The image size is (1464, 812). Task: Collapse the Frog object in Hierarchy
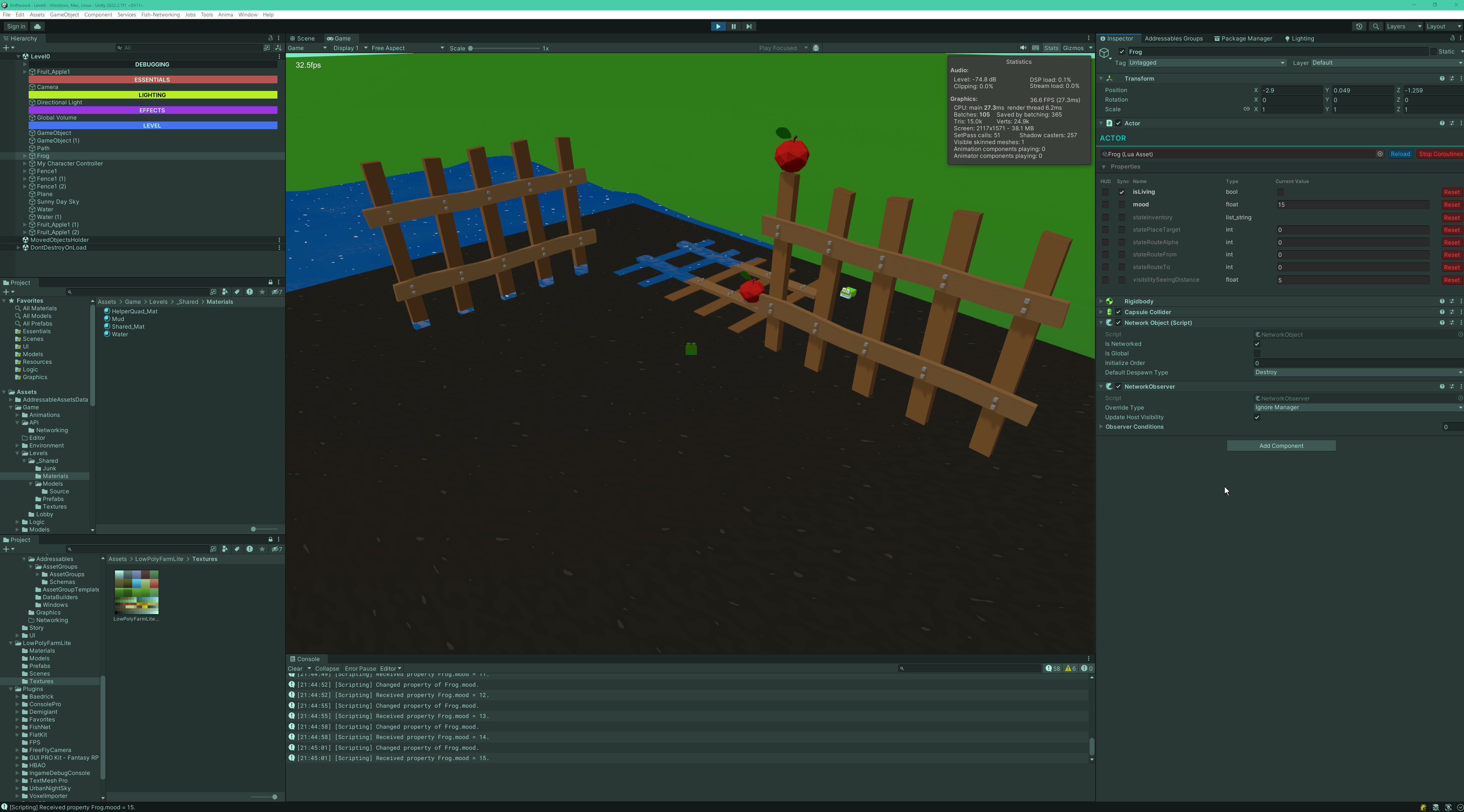[x=26, y=155]
